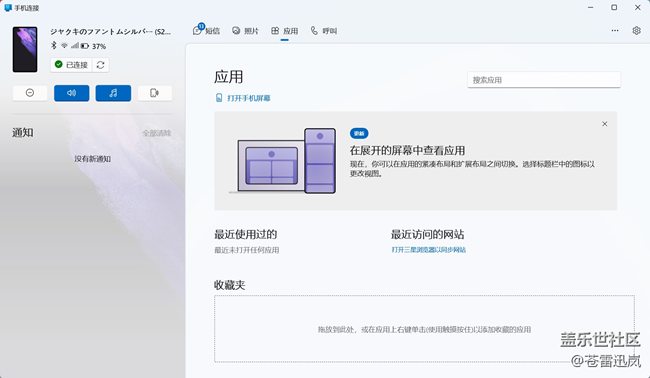This screenshot has height=378, width=650.
Task: Click 打开三星浏览器以同步网站 link
Action: tap(429, 250)
